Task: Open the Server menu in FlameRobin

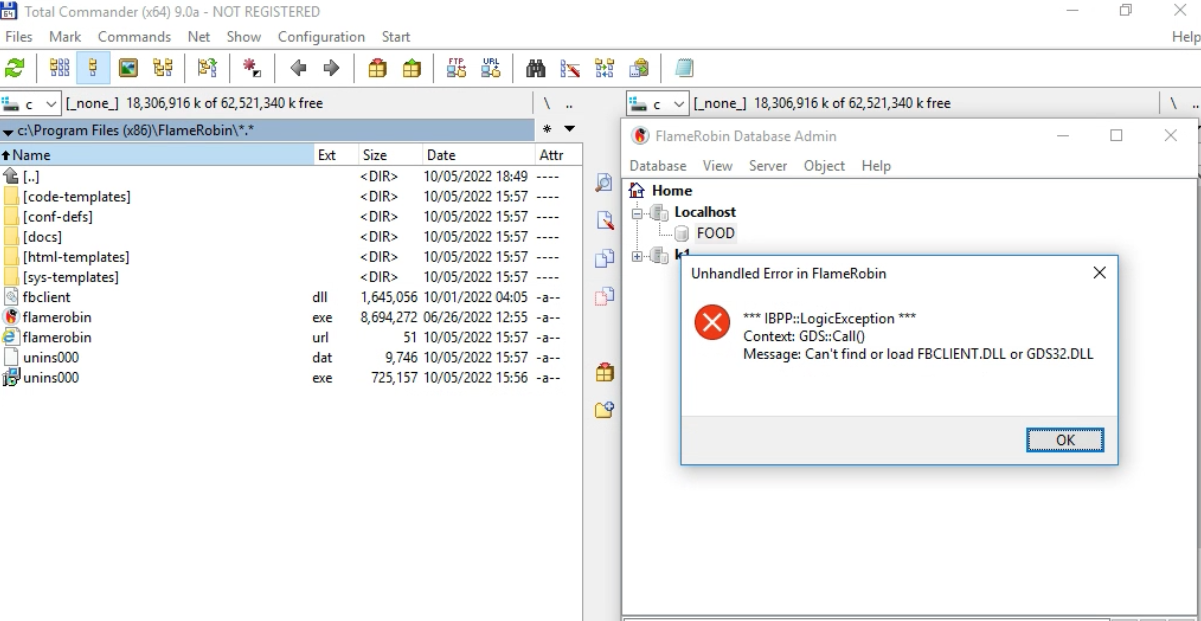Action: (x=768, y=166)
